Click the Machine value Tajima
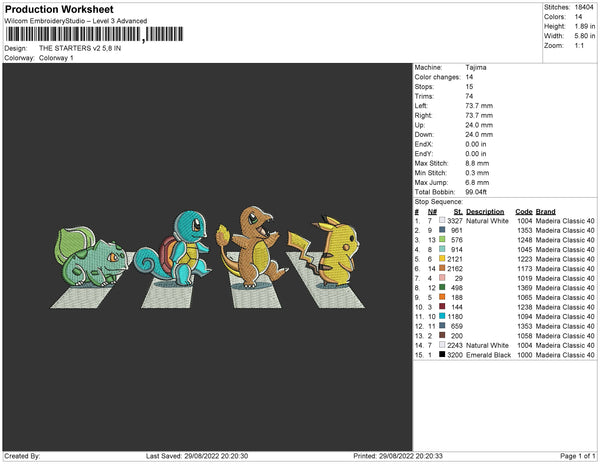 [476, 67]
